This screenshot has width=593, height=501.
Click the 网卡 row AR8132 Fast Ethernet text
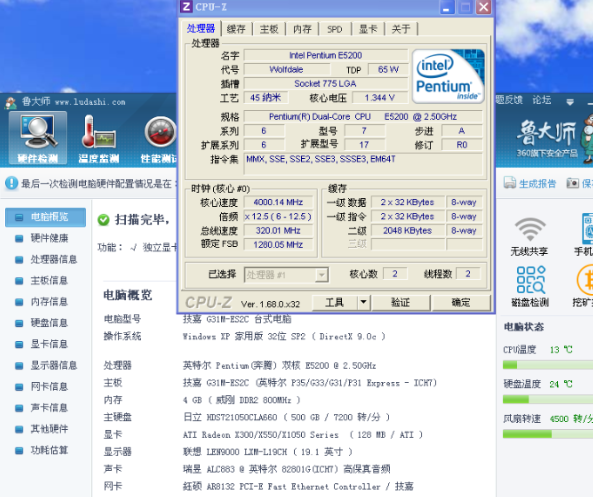click(x=298, y=486)
